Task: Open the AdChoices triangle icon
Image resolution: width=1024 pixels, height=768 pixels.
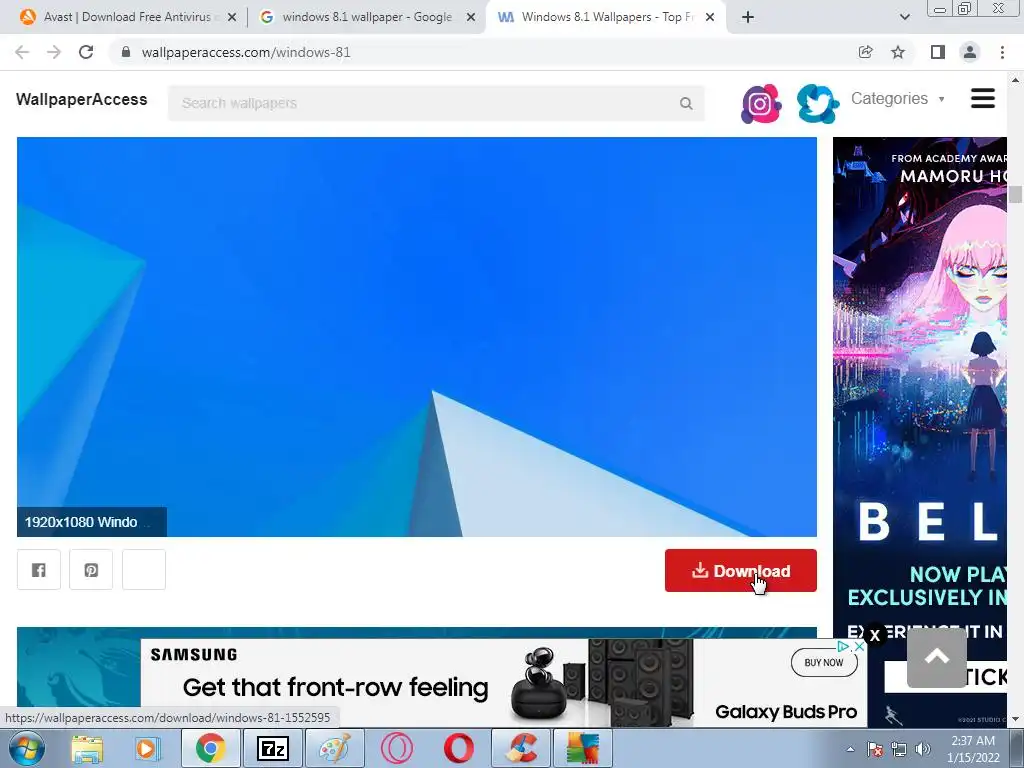Action: pos(844,647)
